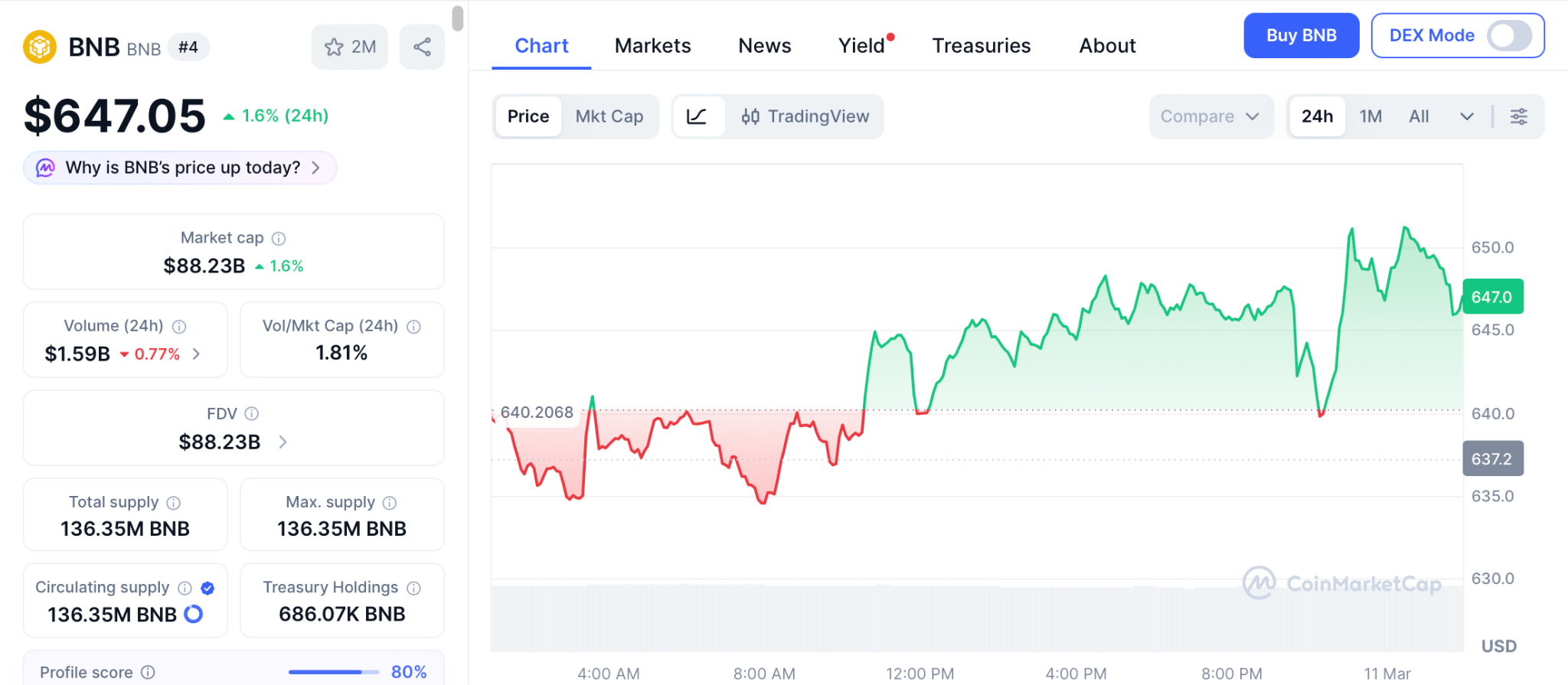Click the share icon button
This screenshot has height=685, width=1568.
(x=422, y=47)
